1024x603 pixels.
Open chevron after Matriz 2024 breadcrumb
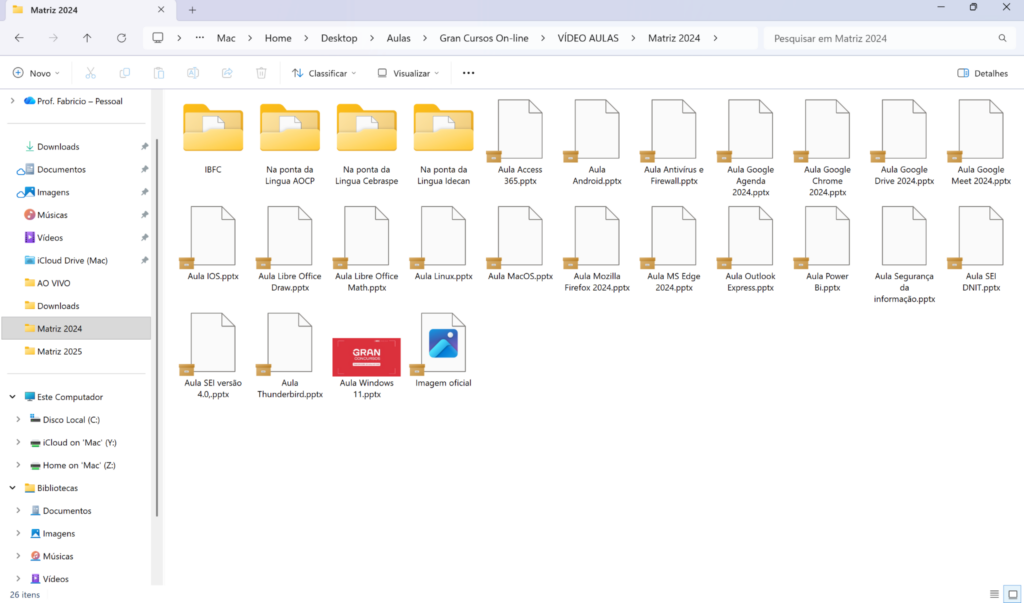[x=716, y=39]
